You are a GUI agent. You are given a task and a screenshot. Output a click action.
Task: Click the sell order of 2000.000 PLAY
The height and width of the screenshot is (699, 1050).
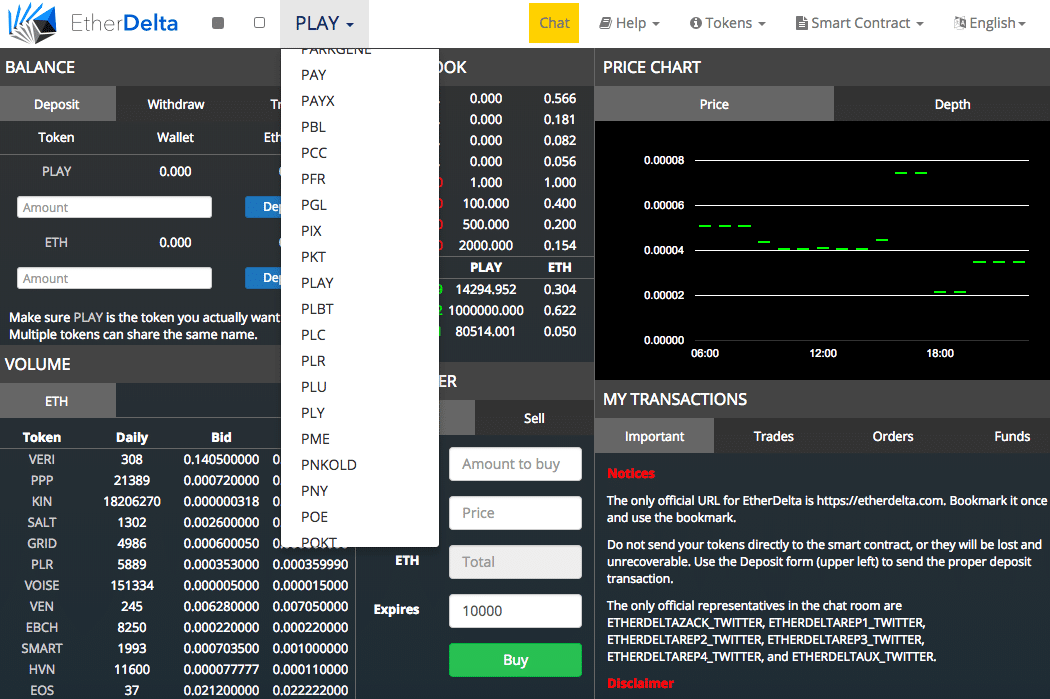pos(516,245)
